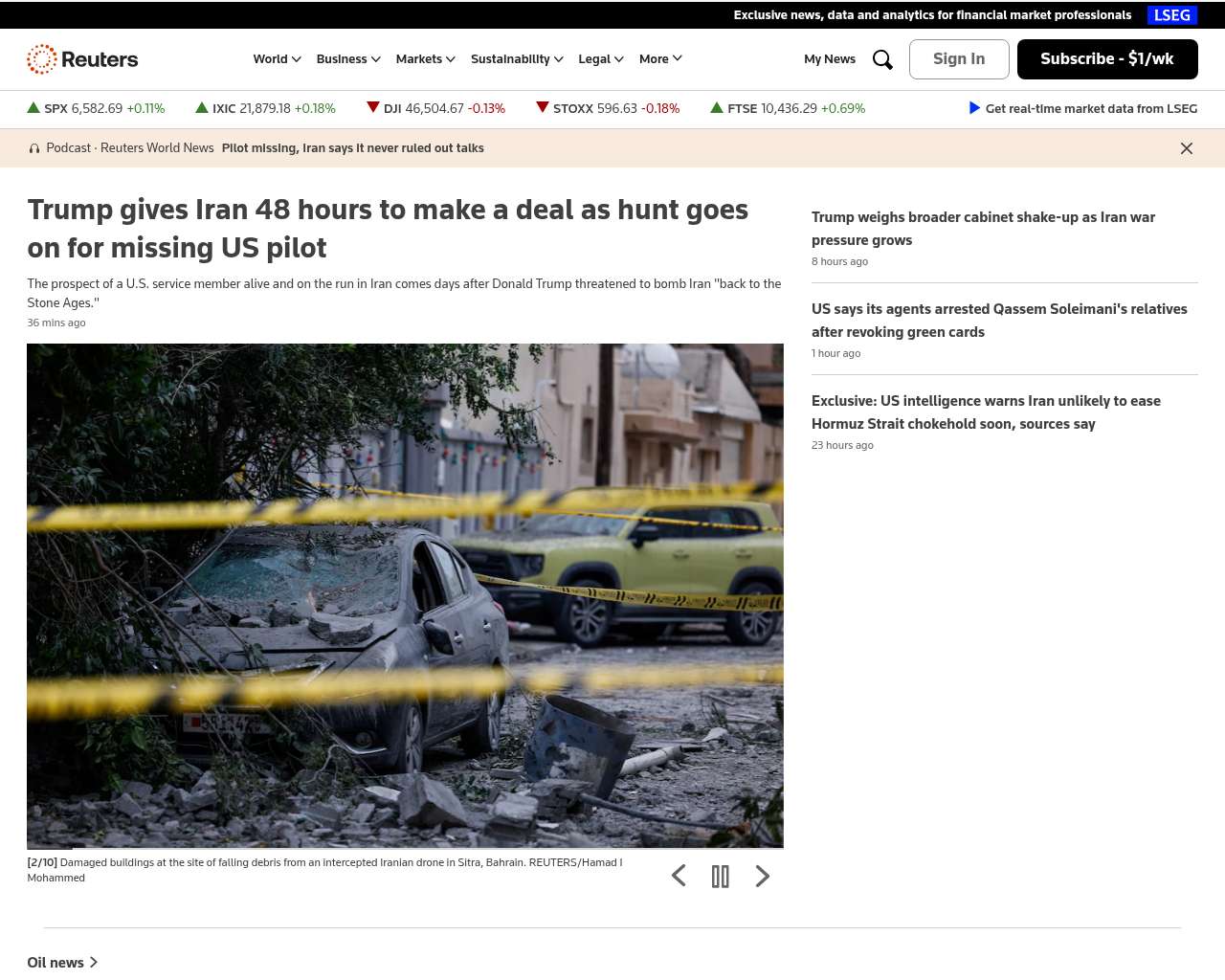Image resolution: width=1225 pixels, height=980 pixels.
Task: Dismiss the podcast banner
Action: point(1186,148)
